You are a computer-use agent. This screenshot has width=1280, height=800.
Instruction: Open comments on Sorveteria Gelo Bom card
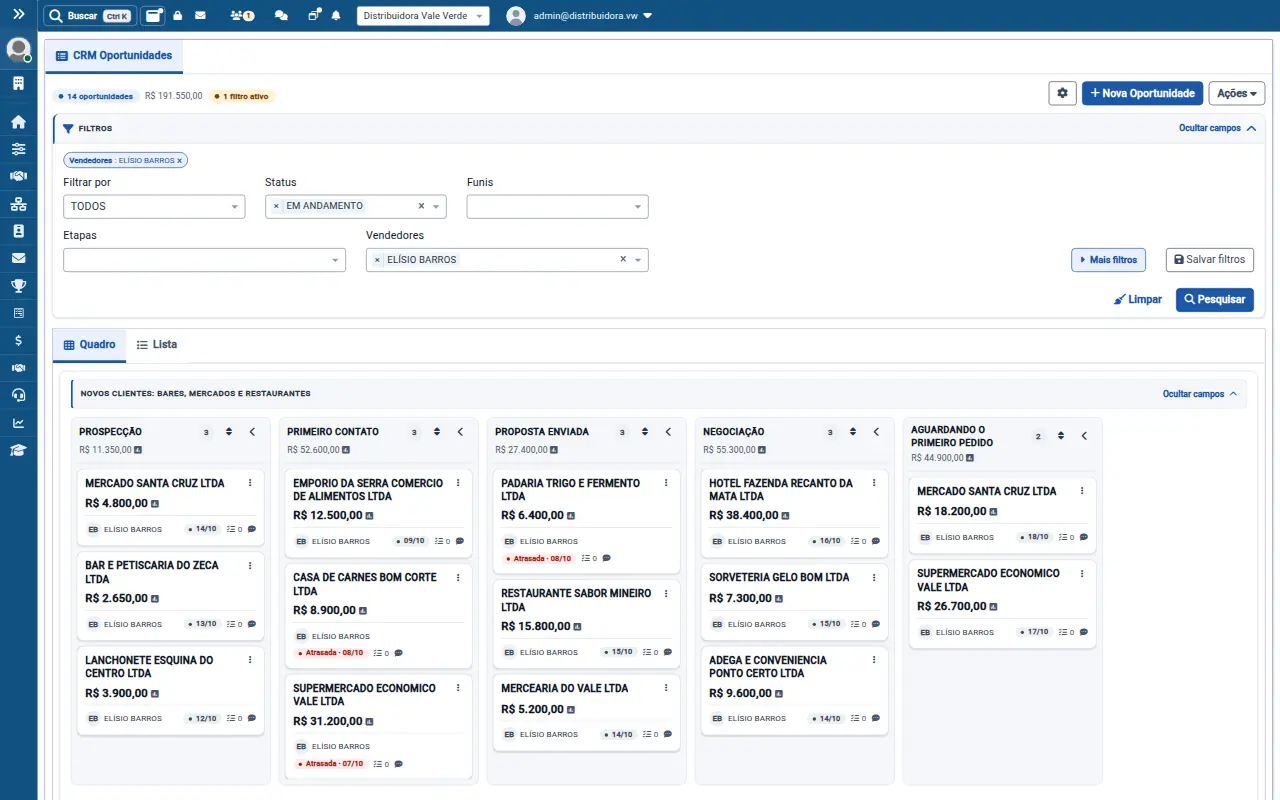876,624
